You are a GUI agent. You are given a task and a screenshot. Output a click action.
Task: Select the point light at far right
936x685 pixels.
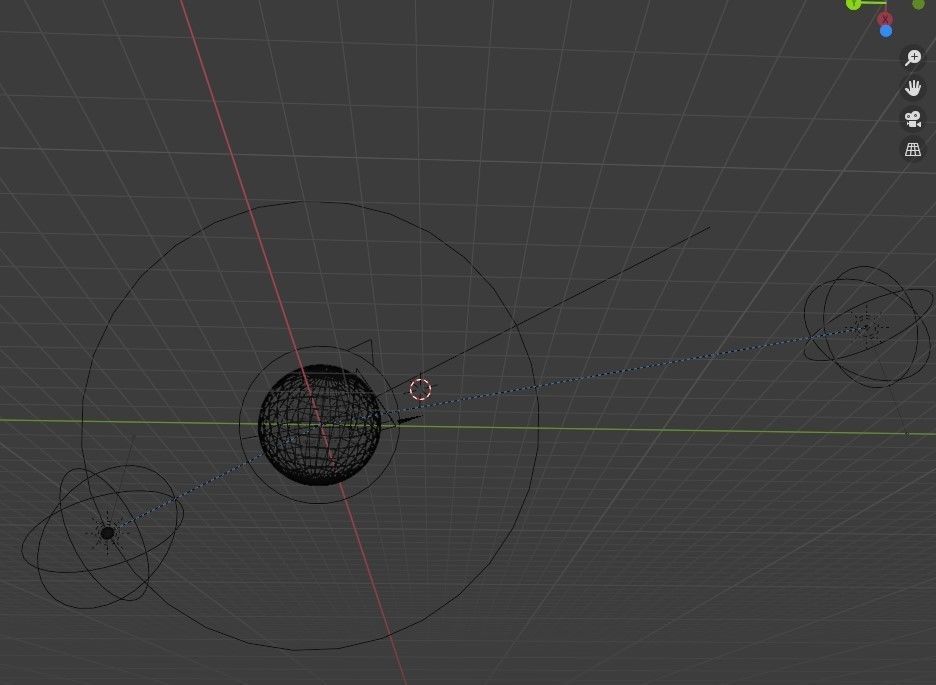[865, 328]
